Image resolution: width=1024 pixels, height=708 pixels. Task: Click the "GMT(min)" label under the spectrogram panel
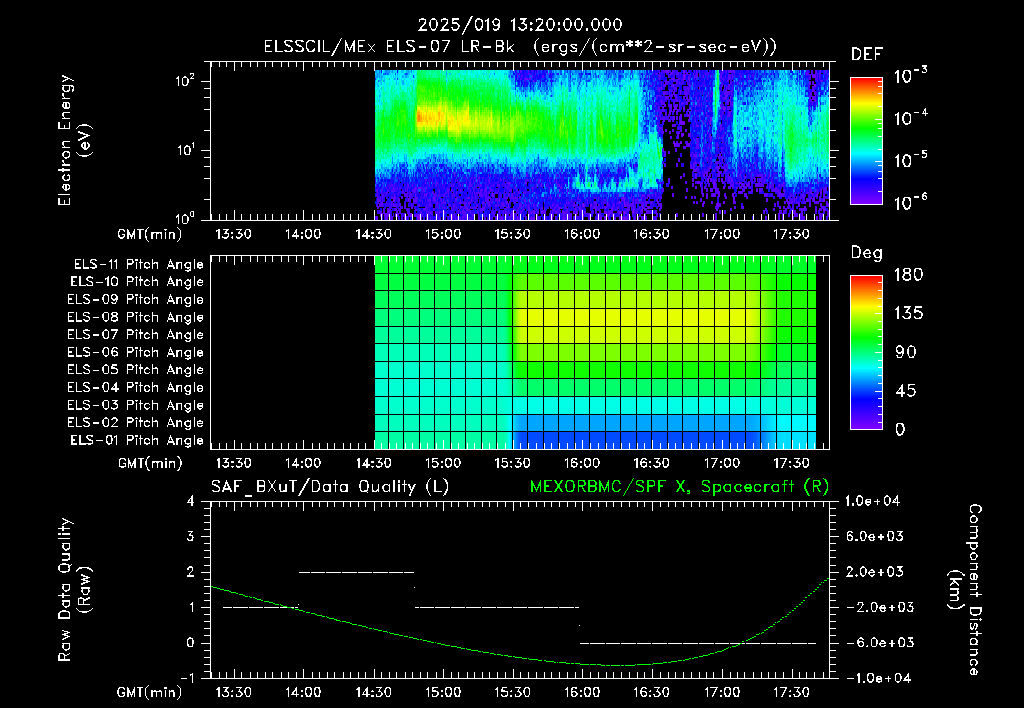pyautogui.click(x=150, y=234)
